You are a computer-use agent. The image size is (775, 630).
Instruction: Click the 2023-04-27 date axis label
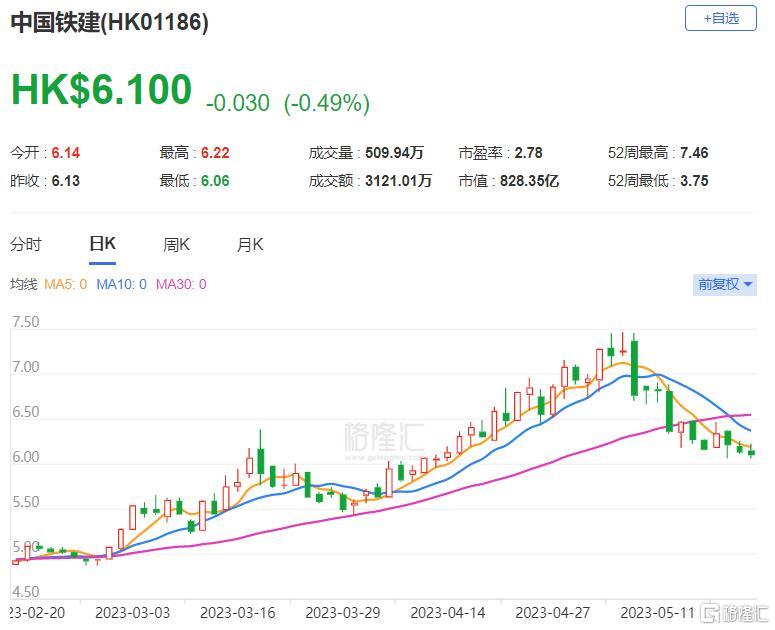coord(553,613)
